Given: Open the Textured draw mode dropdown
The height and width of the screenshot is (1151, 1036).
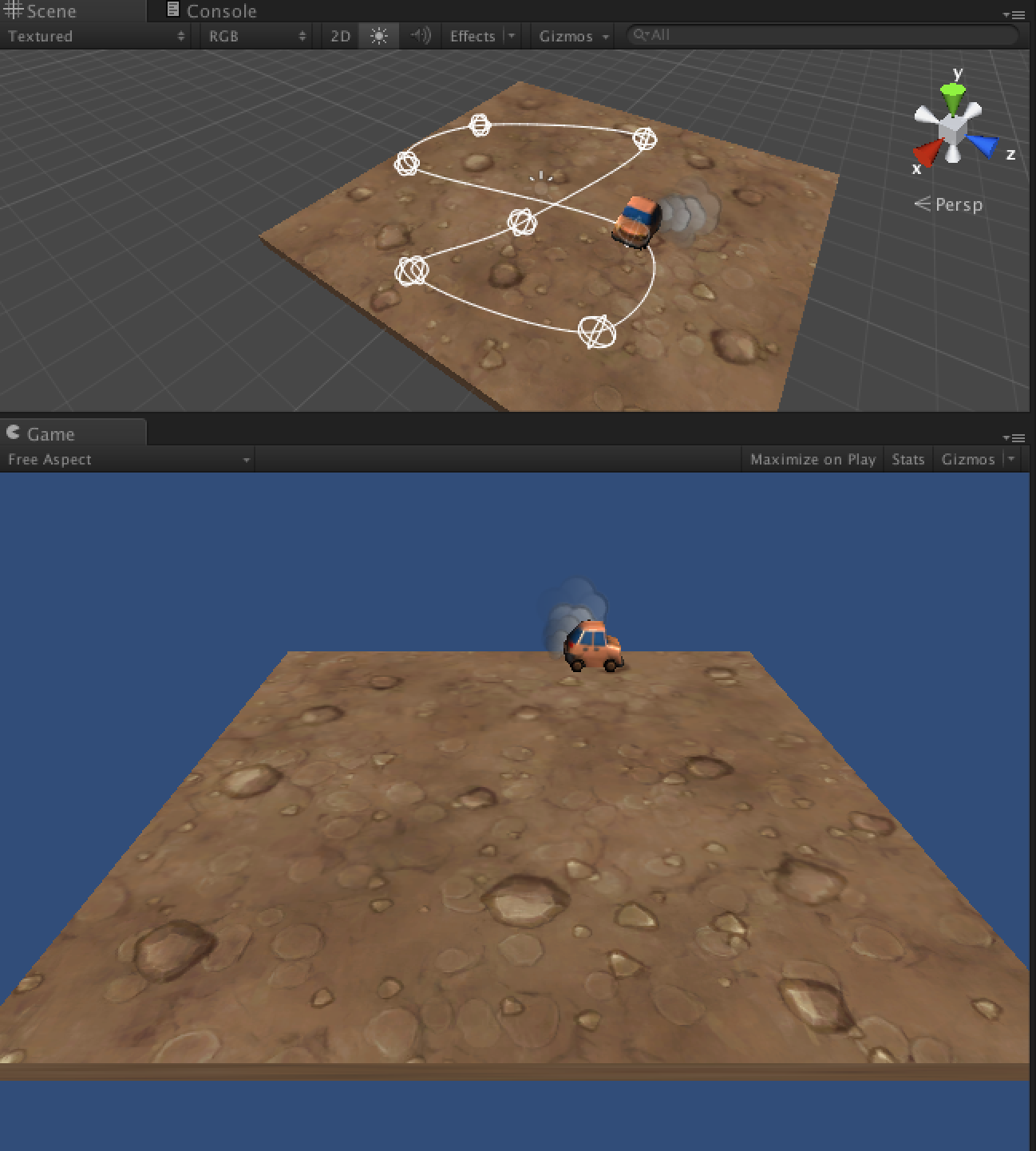Looking at the screenshot, I should 96,36.
